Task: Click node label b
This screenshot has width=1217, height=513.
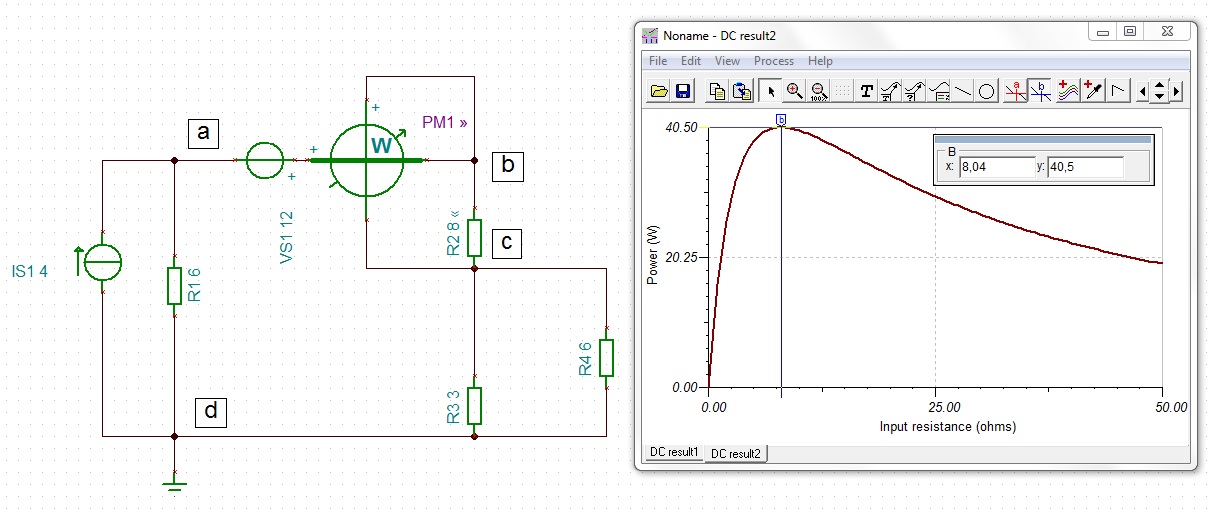Action: pyautogui.click(x=508, y=166)
